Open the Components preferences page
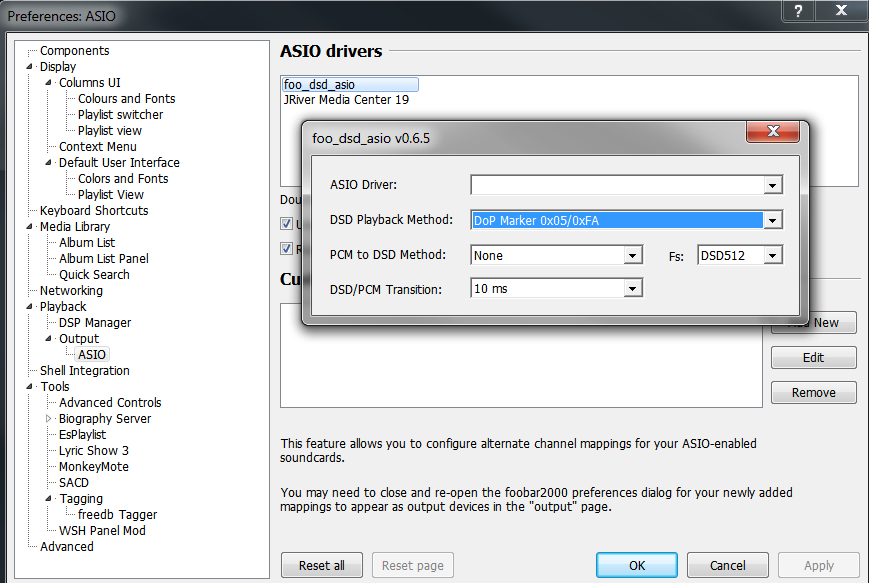 75,50
